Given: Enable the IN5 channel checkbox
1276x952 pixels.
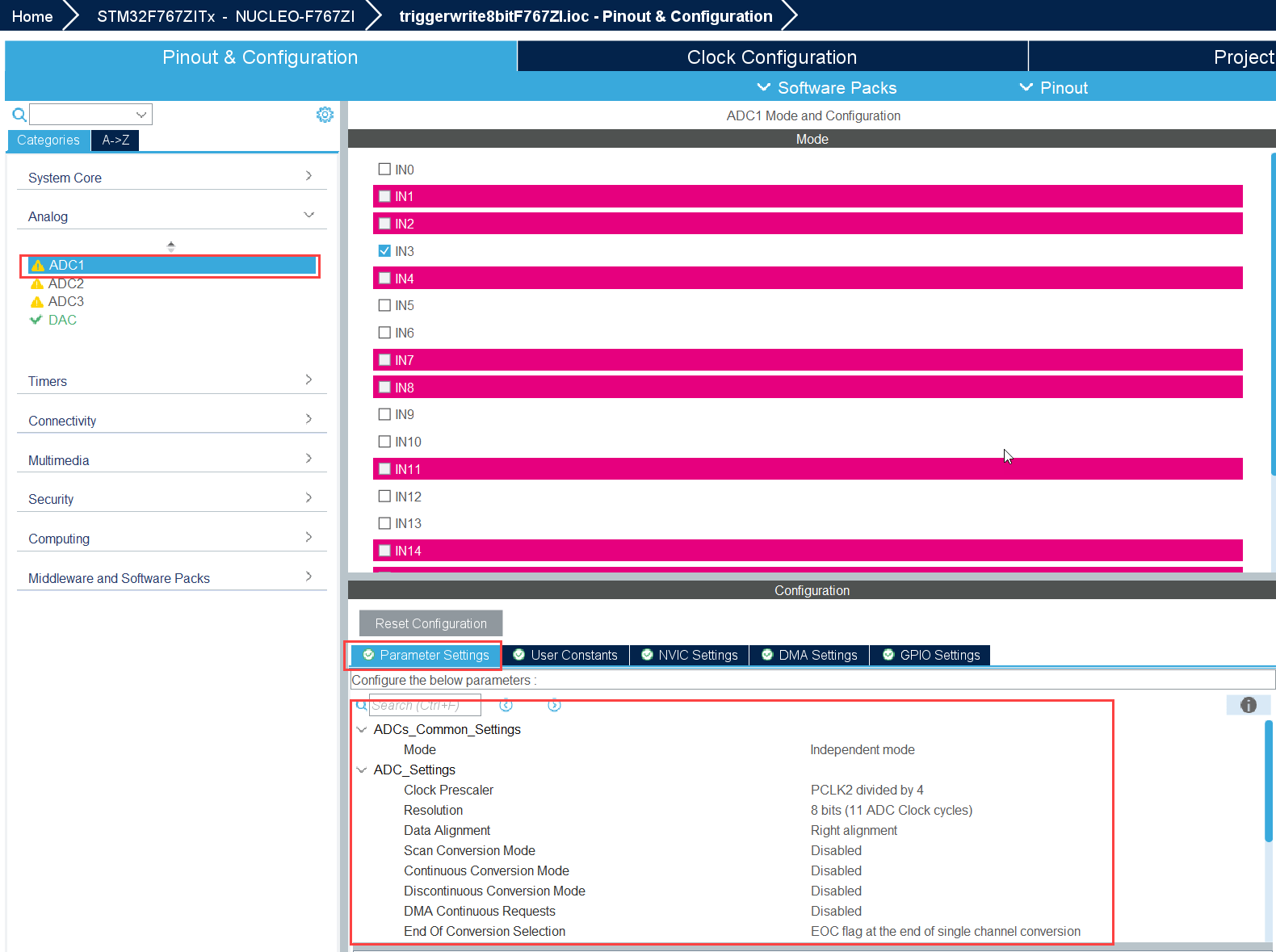Looking at the screenshot, I should (385, 305).
